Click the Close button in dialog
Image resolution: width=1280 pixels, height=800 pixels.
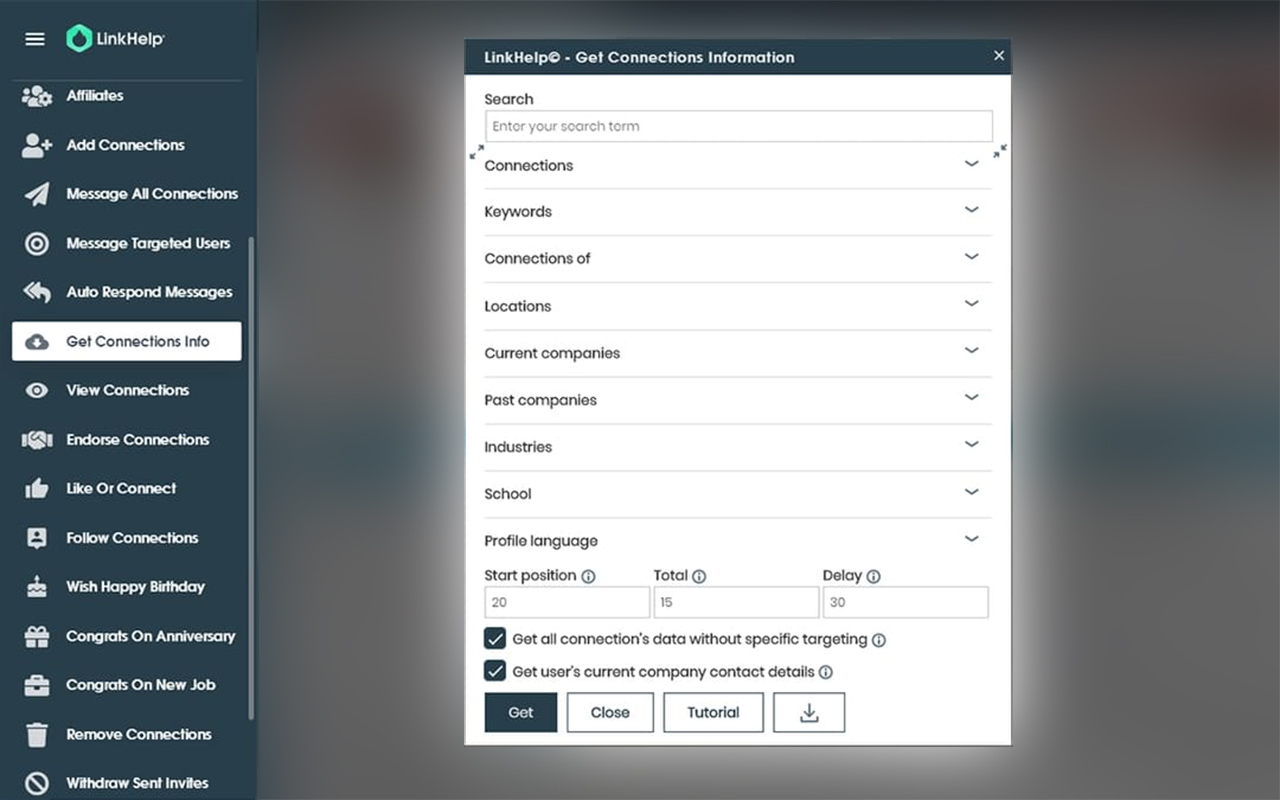click(610, 713)
